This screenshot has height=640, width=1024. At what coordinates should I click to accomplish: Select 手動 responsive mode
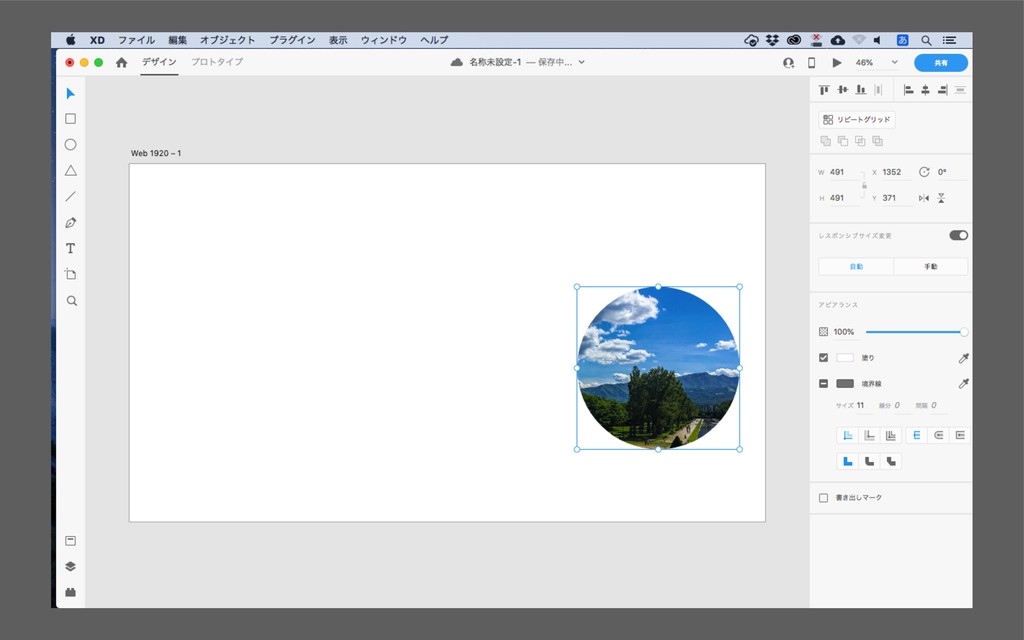click(931, 266)
